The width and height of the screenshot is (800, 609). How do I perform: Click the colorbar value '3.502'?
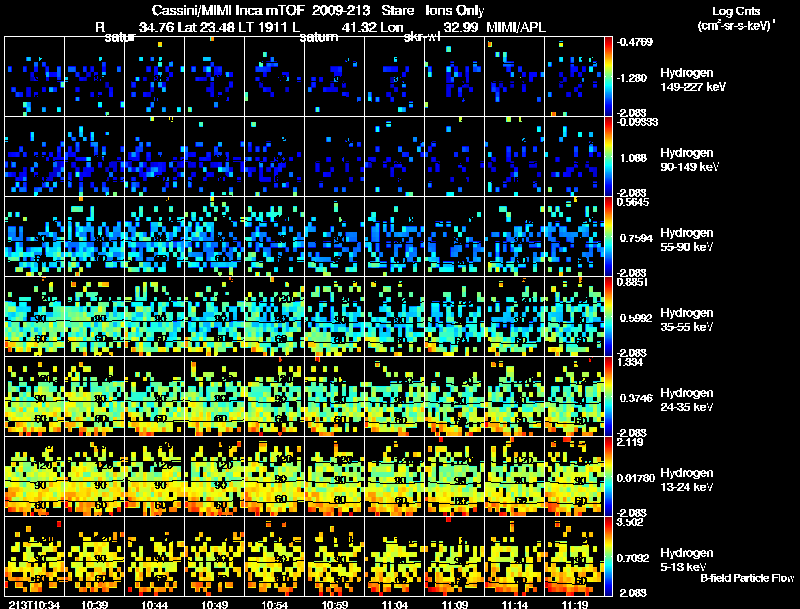click(630, 522)
